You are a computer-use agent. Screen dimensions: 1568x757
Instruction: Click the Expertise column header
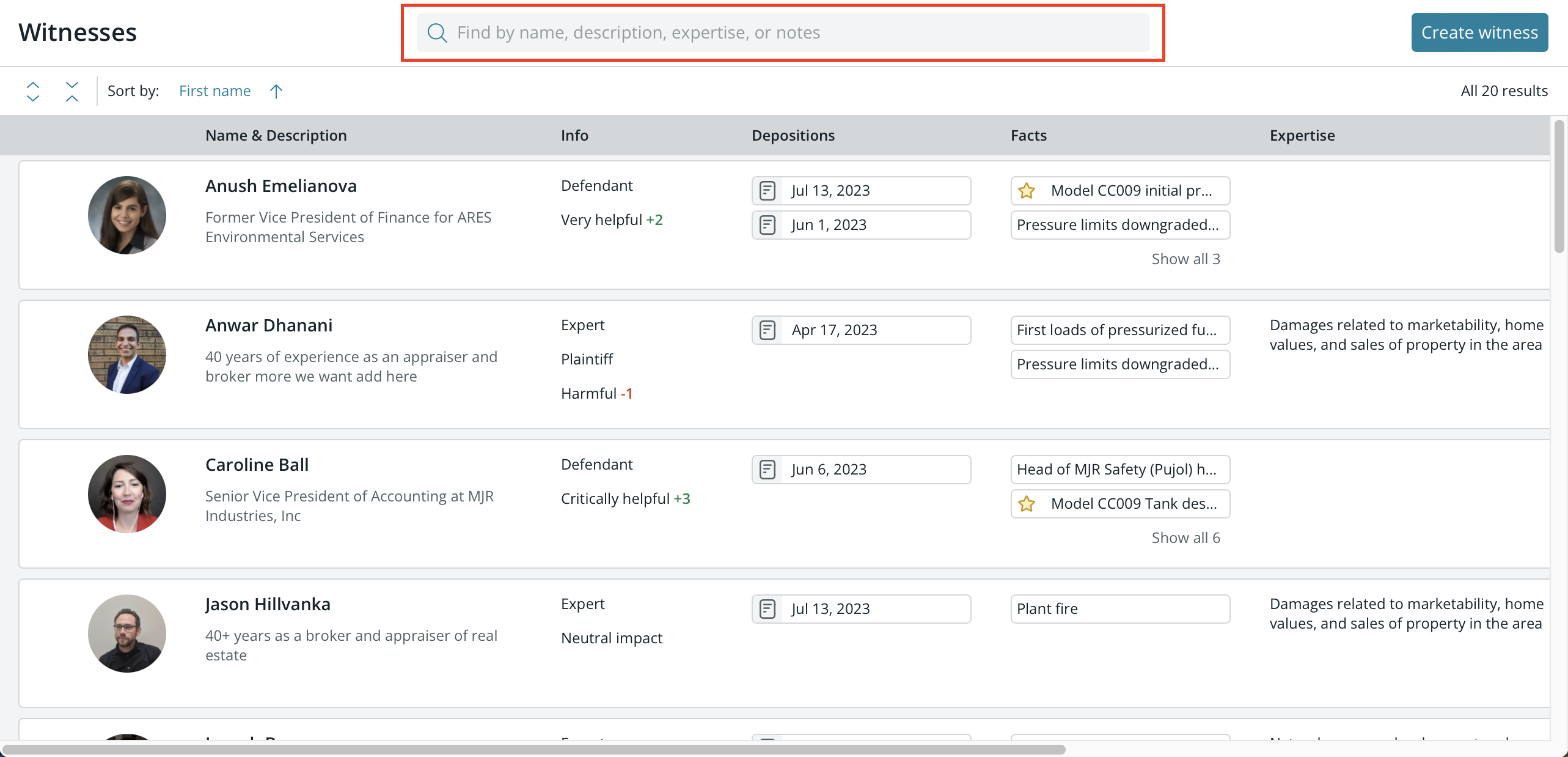click(x=1302, y=135)
